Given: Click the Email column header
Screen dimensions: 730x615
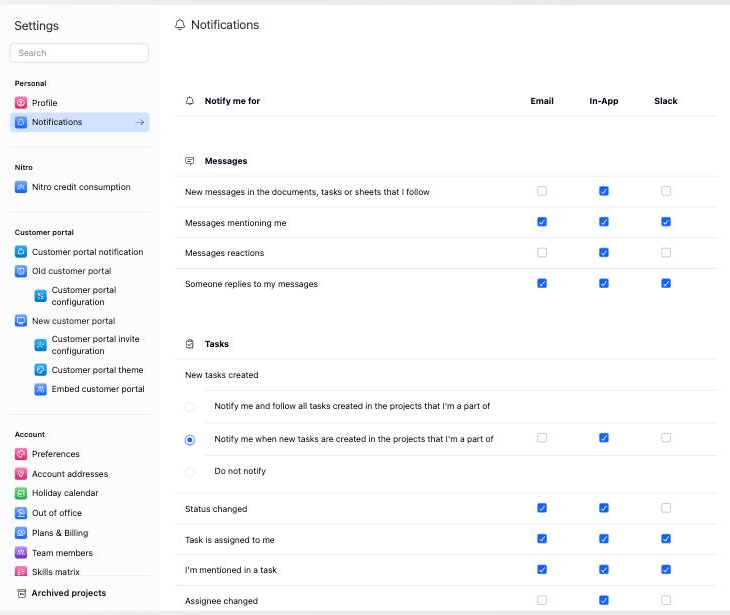Looking at the screenshot, I should [542, 101].
